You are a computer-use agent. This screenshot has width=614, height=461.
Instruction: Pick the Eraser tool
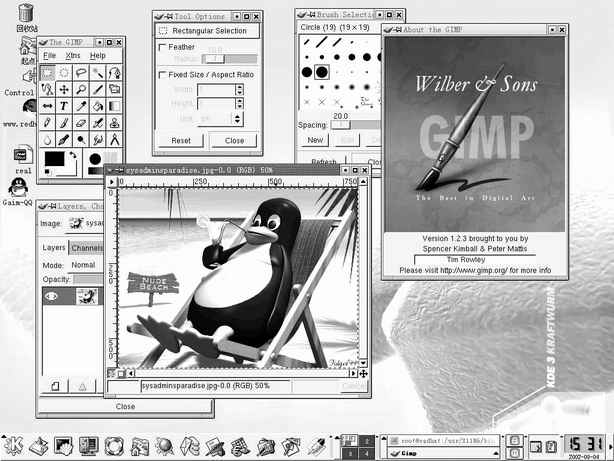(x=80, y=123)
